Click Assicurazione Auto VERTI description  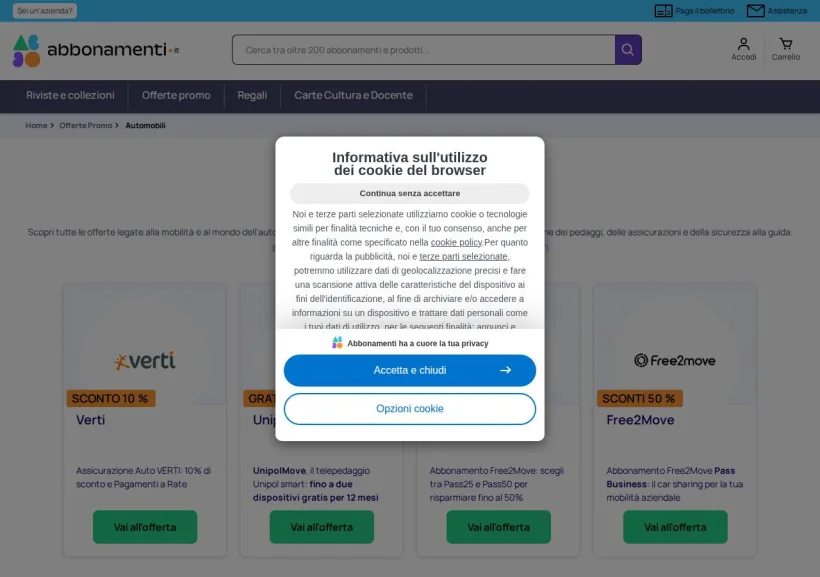(143, 477)
